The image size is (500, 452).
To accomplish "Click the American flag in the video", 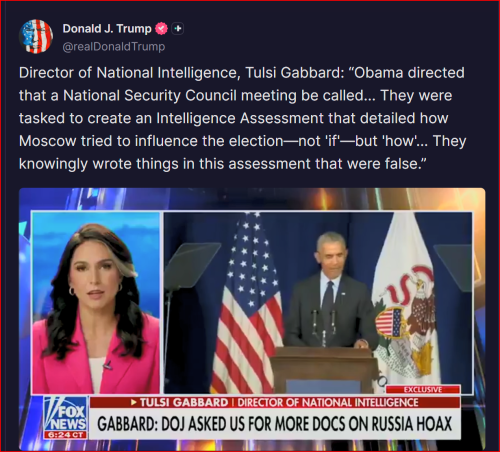I will pyautogui.click(x=247, y=305).
